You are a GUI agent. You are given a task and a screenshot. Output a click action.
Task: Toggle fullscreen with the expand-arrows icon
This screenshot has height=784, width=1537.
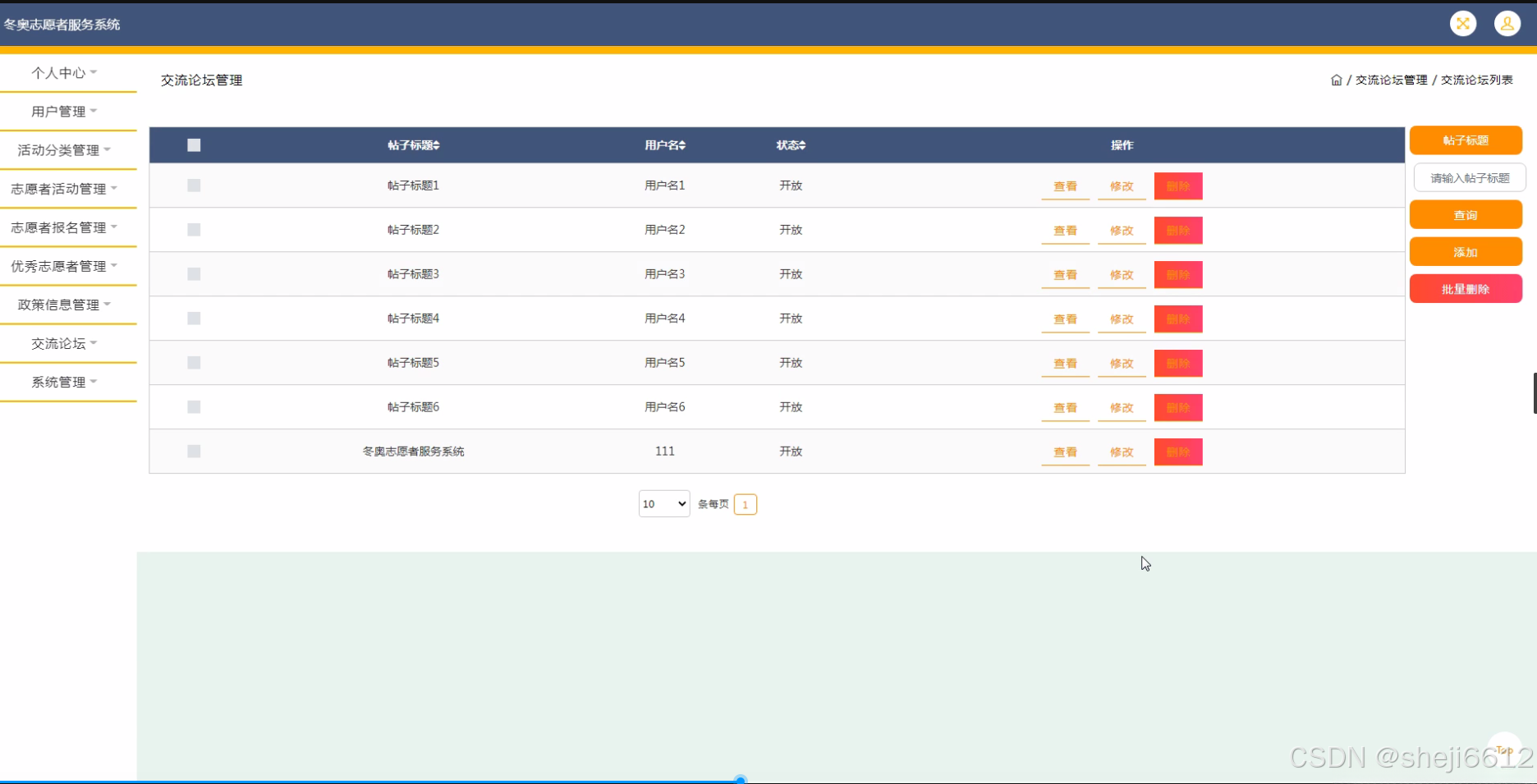(1462, 24)
